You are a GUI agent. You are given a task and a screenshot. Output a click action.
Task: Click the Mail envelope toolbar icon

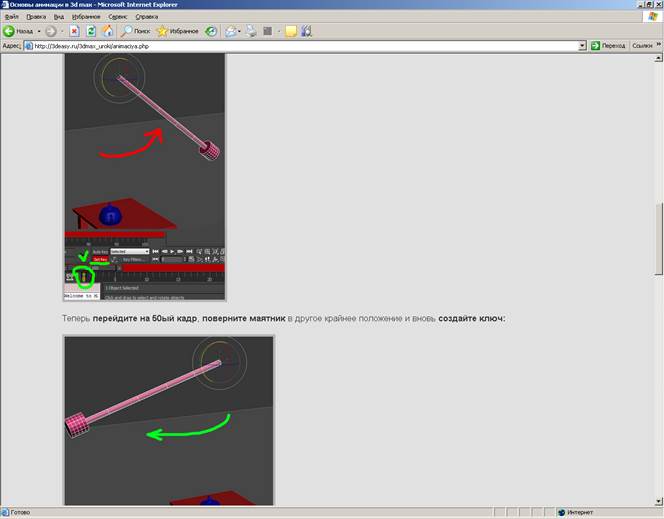(230, 31)
